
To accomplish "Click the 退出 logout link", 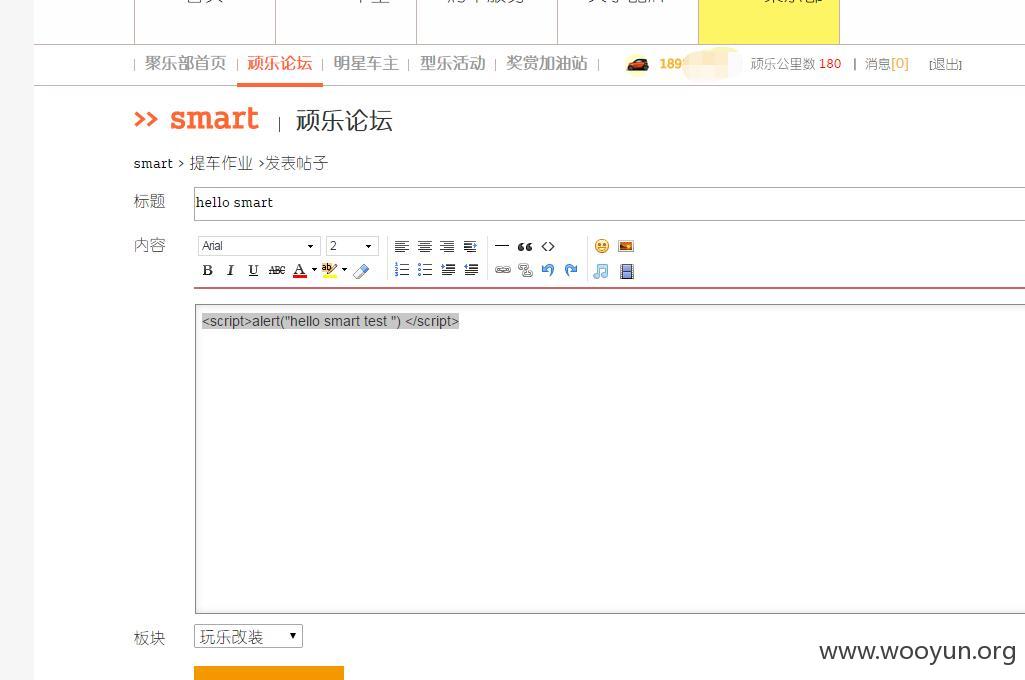I will tap(945, 64).
